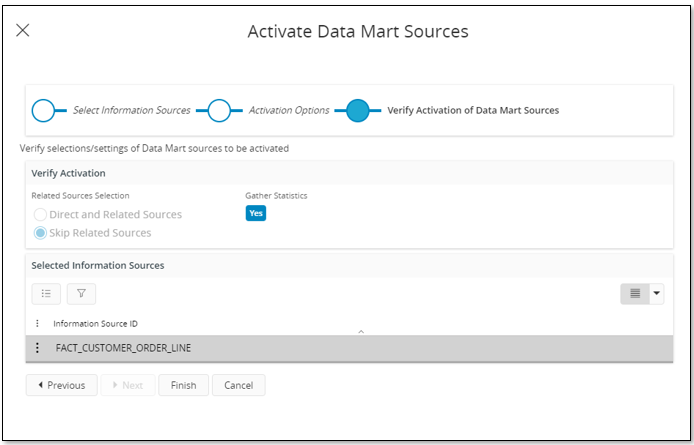Close the Activate Data Mart Sources dialog

(23, 31)
